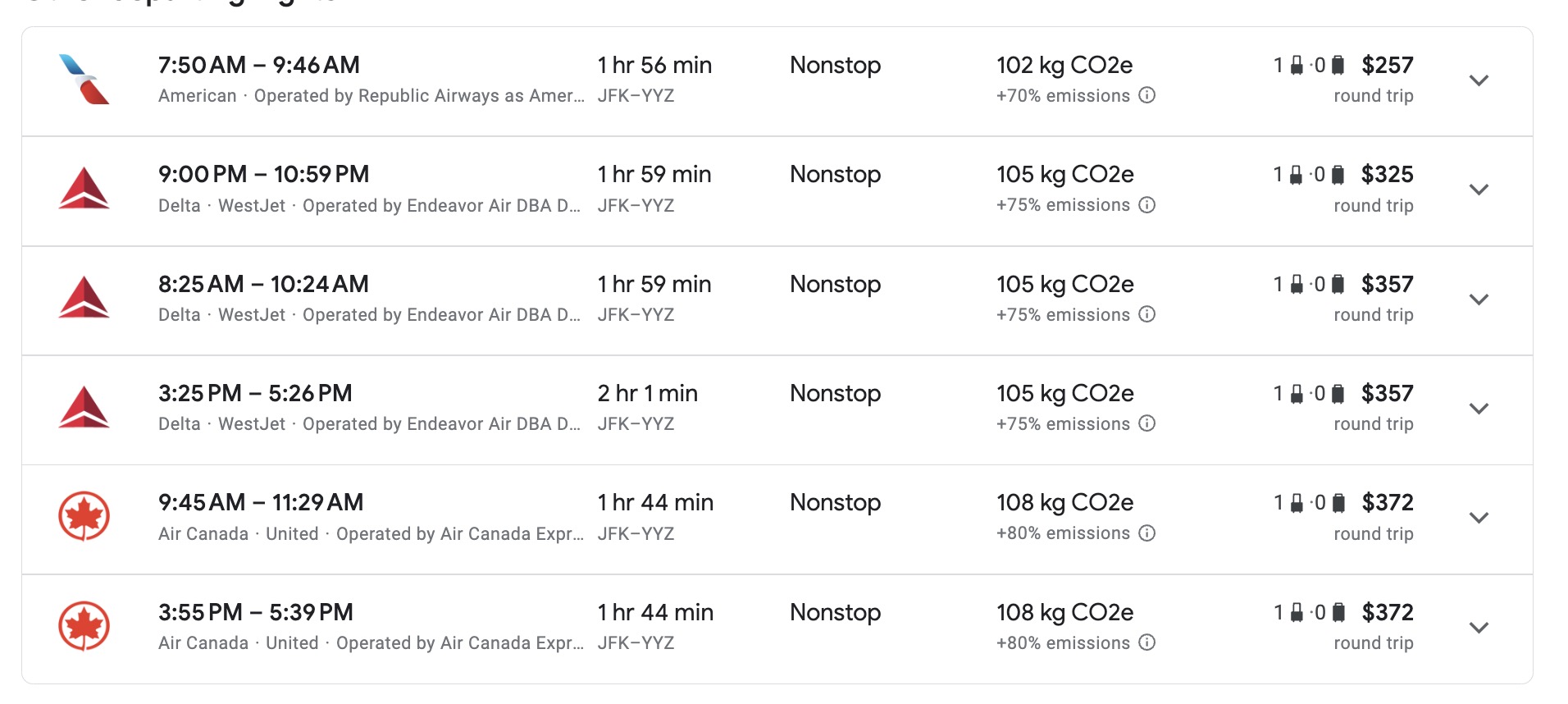Viewport: 1568px width, 704px height.
Task: Click the carry-on bag icon for the $257 flight
Action: (x=1297, y=64)
